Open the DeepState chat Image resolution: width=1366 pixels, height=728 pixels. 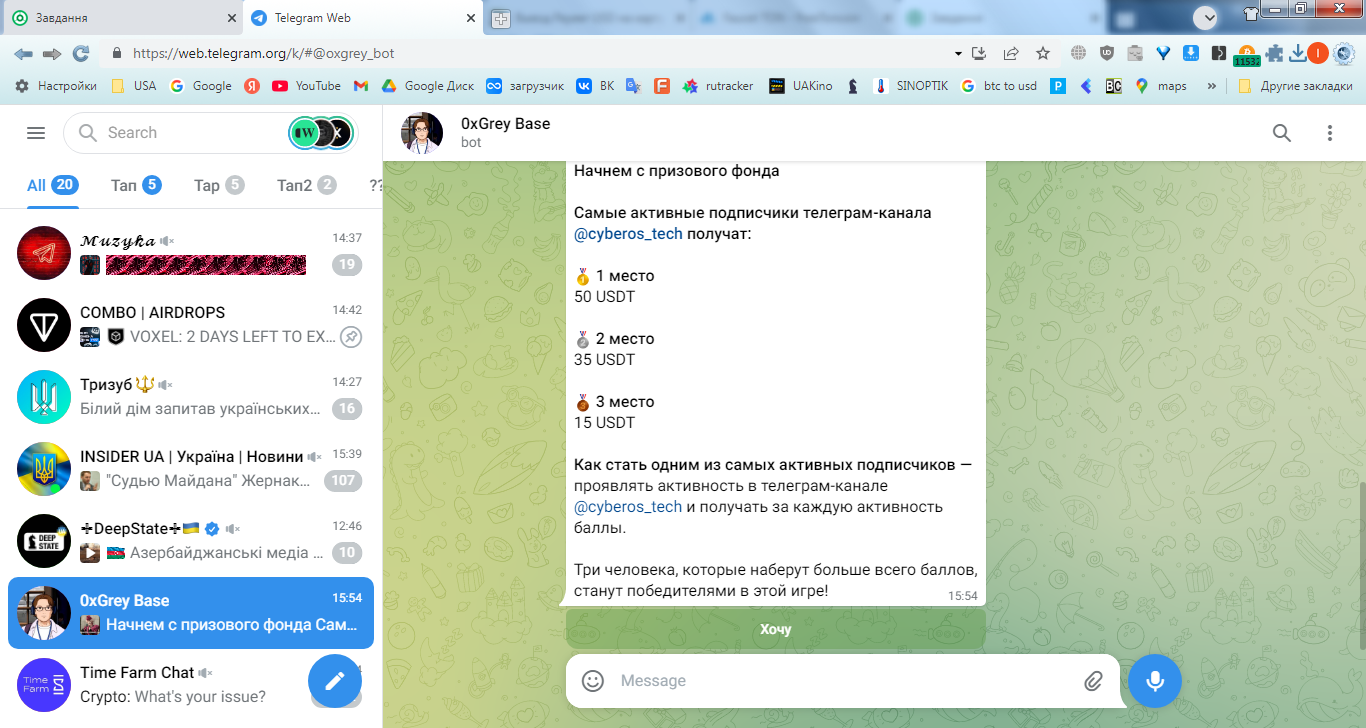[x=191, y=540]
